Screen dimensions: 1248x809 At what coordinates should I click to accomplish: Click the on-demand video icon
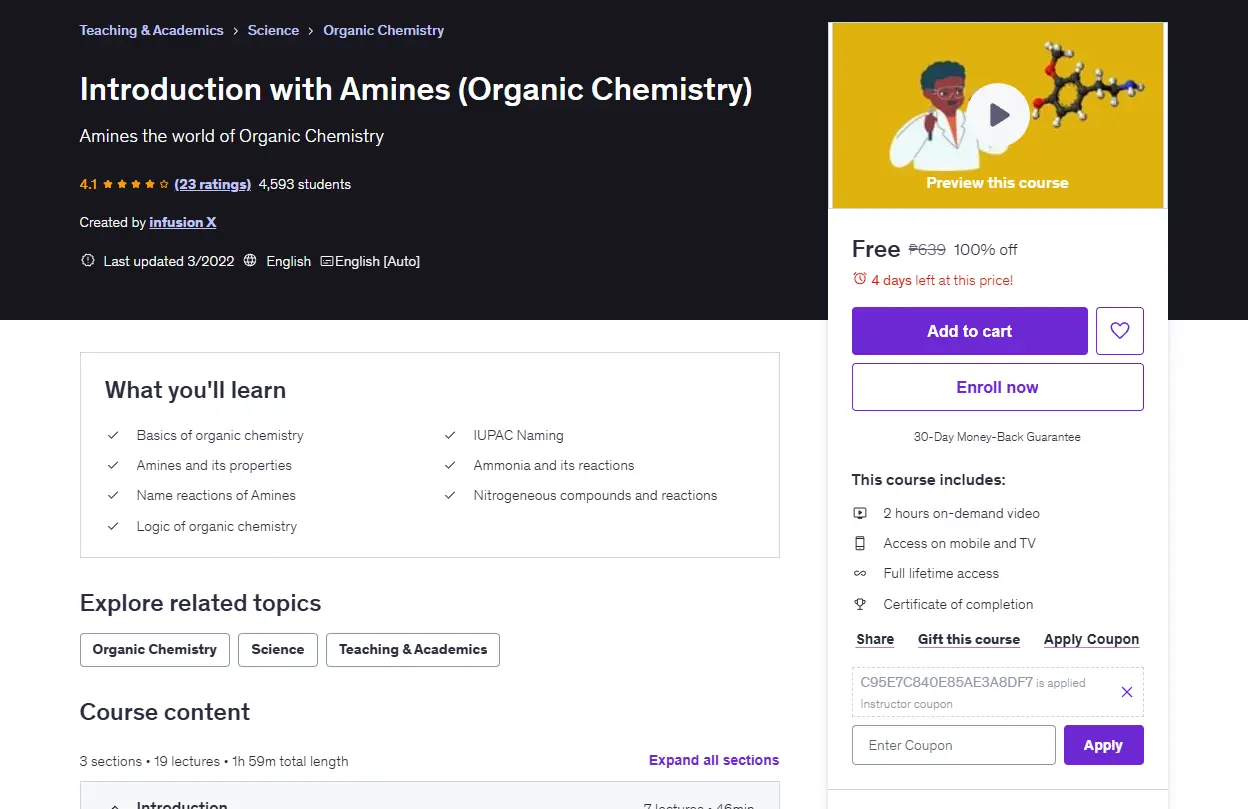(860, 513)
